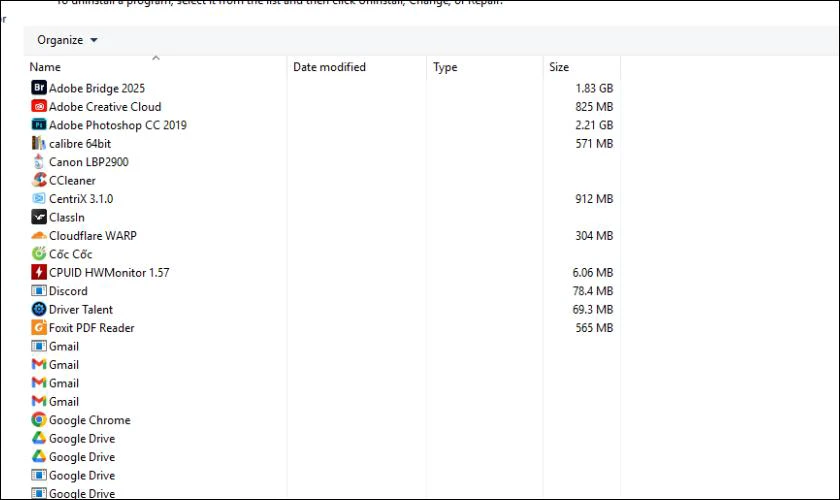
Task: Select the CPUID HWMonitor 1.57 icon
Action: [39, 272]
